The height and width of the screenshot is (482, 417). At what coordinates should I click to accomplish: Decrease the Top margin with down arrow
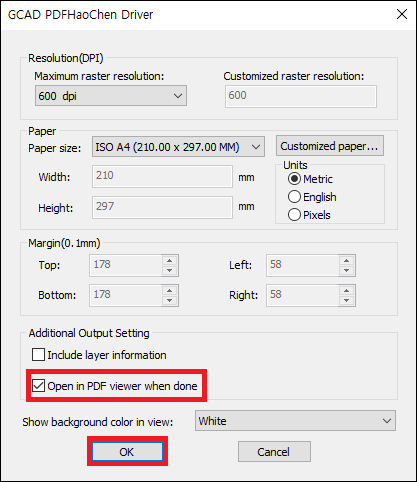click(170, 270)
